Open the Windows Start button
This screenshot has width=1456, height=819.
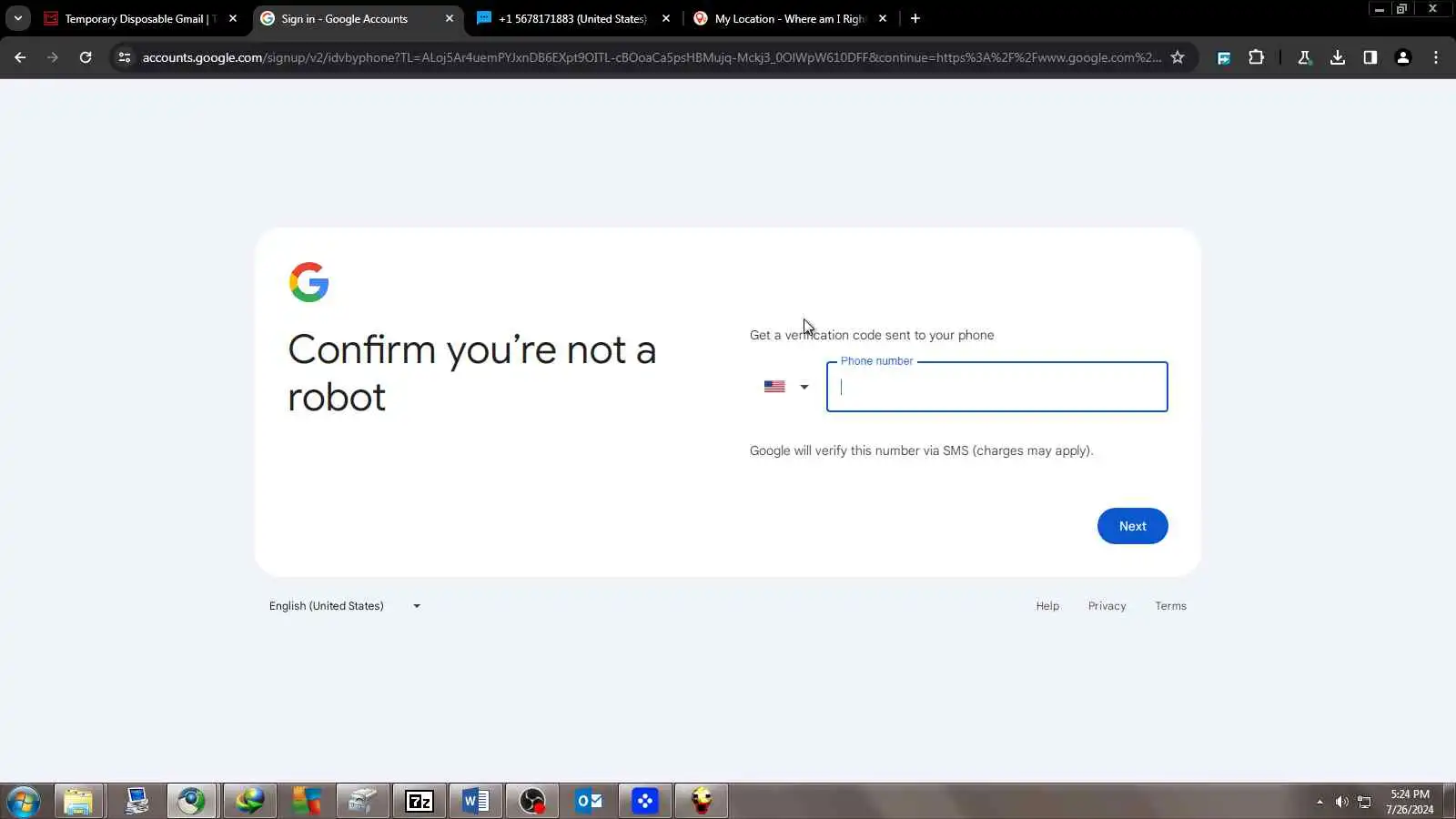(x=23, y=802)
